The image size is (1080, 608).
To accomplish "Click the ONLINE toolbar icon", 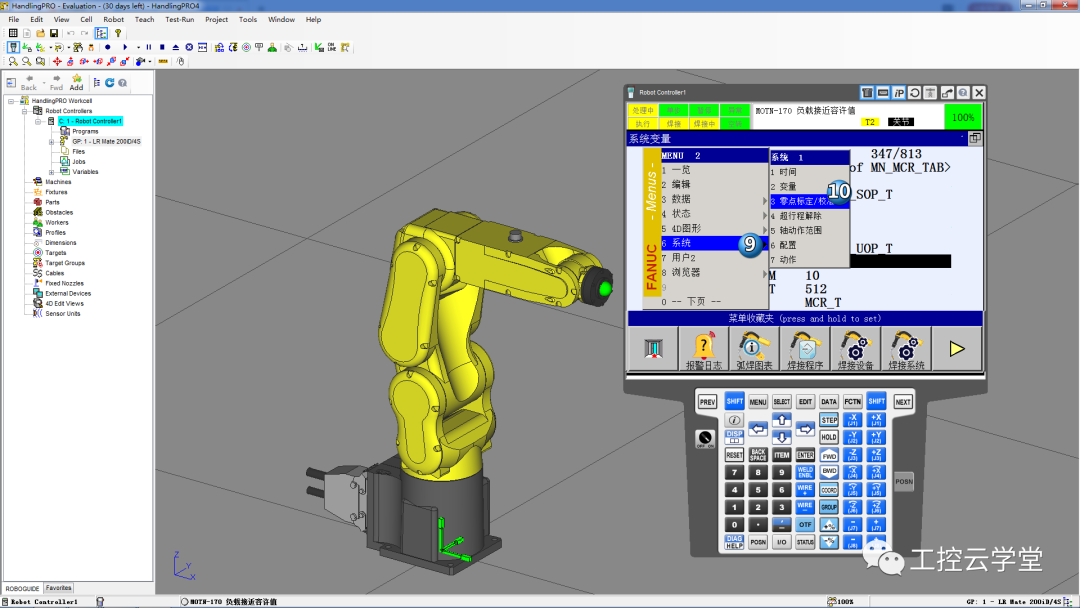I will (332, 48).
